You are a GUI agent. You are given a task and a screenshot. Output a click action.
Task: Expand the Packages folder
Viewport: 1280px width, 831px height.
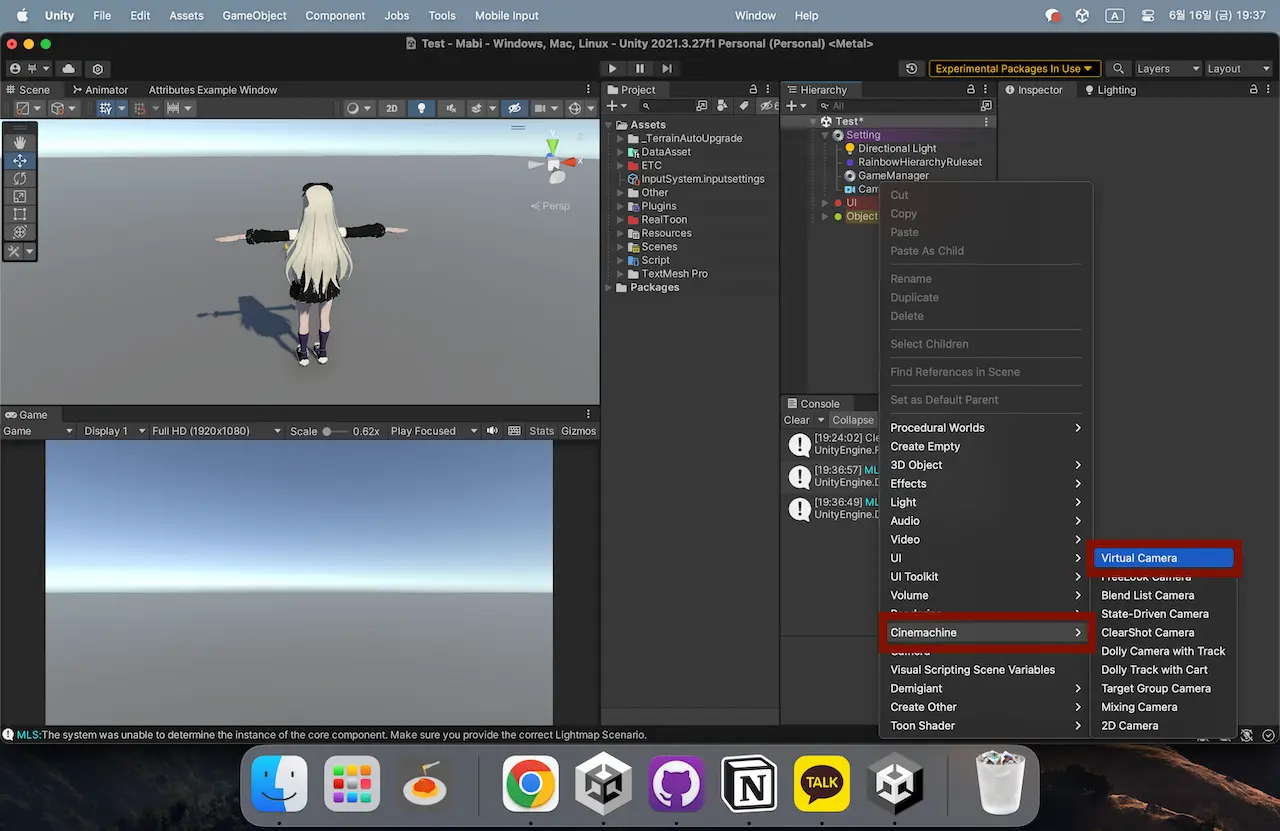click(x=609, y=288)
